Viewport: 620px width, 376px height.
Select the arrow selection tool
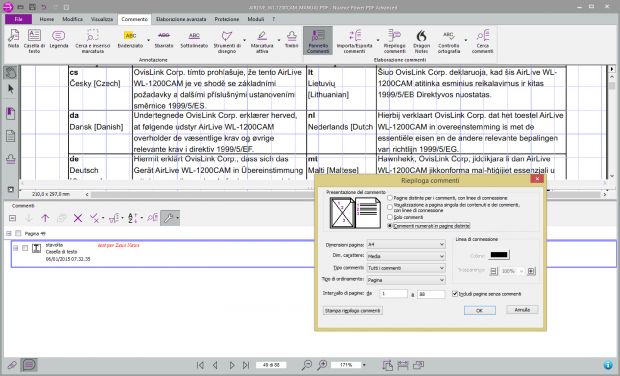(x=11, y=89)
